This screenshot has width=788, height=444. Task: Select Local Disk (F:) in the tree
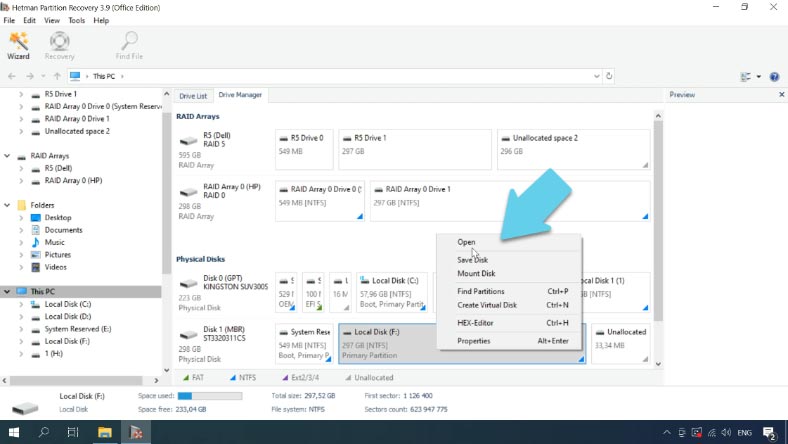[x=67, y=341]
